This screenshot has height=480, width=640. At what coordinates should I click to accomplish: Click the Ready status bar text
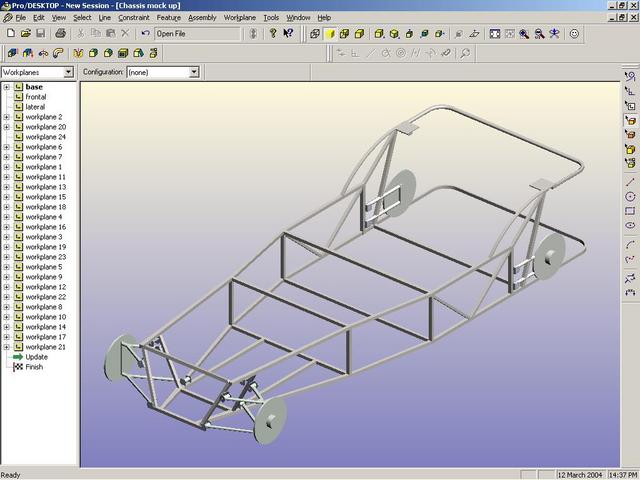coord(10,475)
